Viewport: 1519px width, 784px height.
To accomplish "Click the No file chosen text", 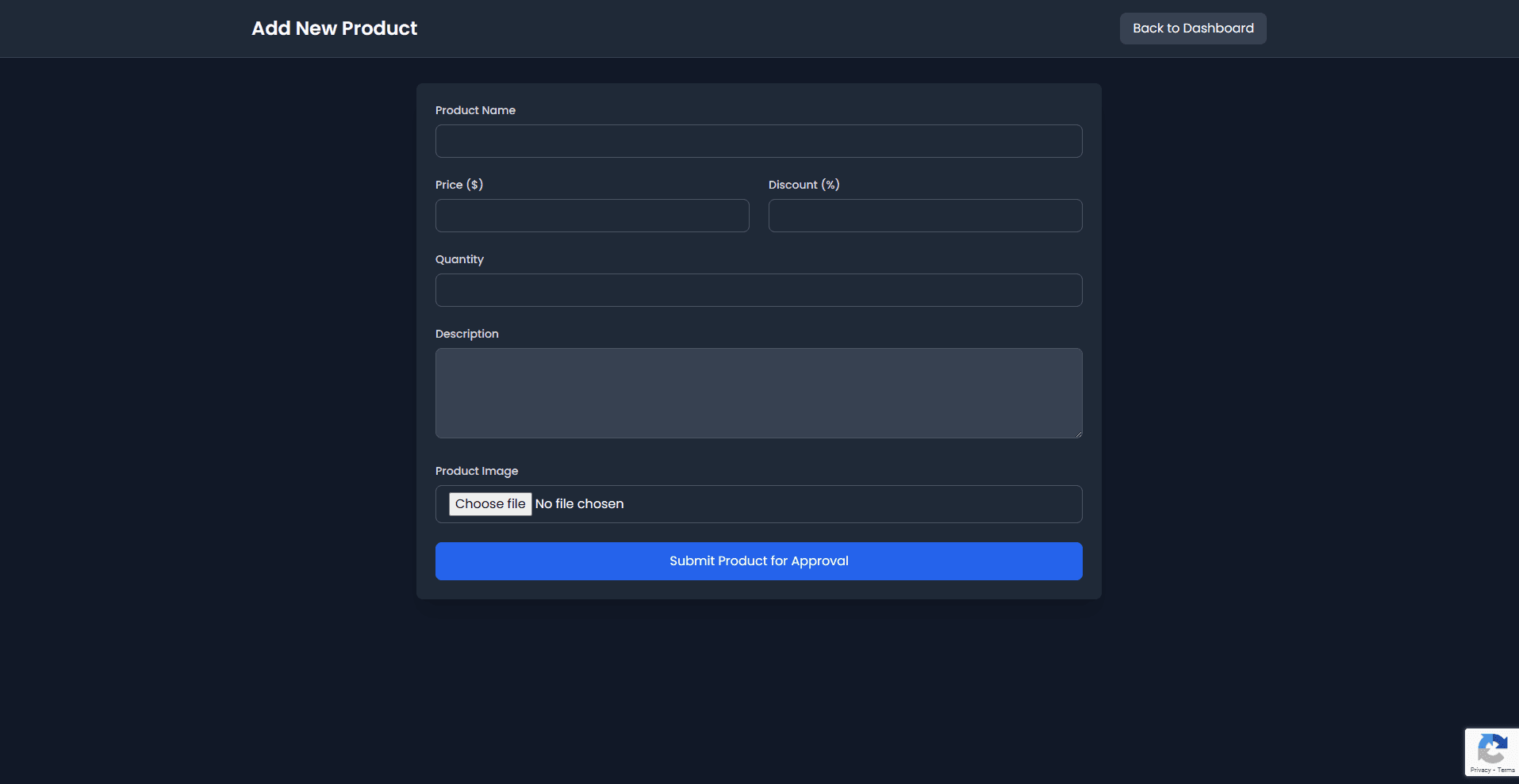I will 579,503.
